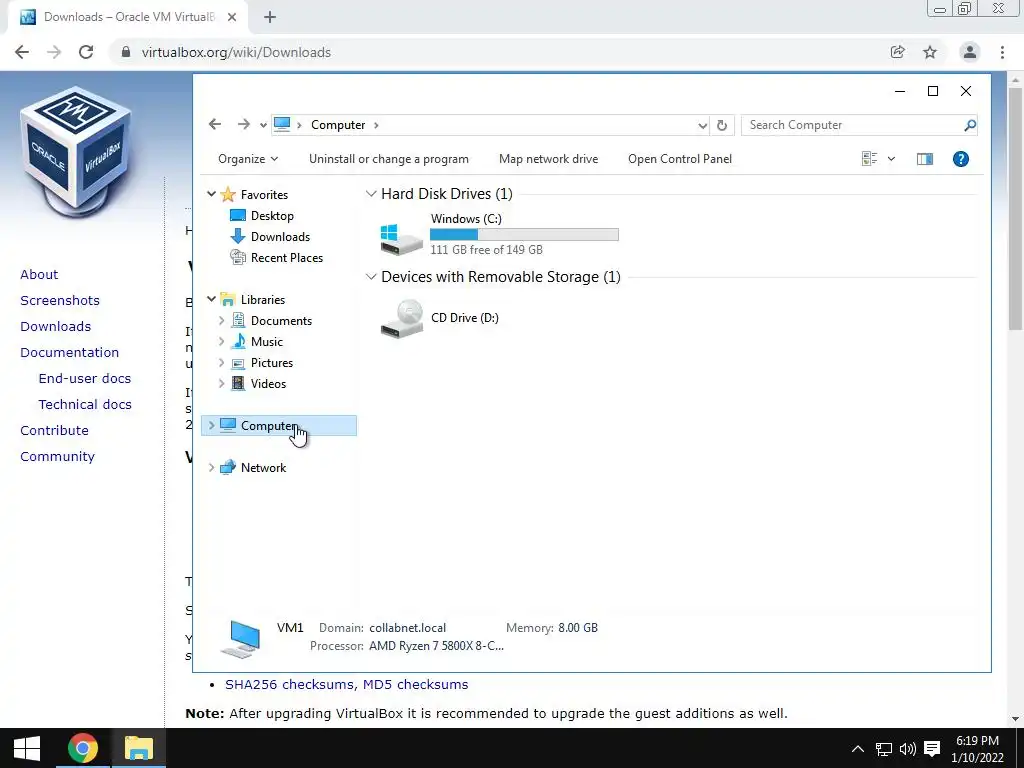This screenshot has height=768, width=1024.
Task: Reload the Chrome page
Action: pyautogui.click(x=86, y=52)
